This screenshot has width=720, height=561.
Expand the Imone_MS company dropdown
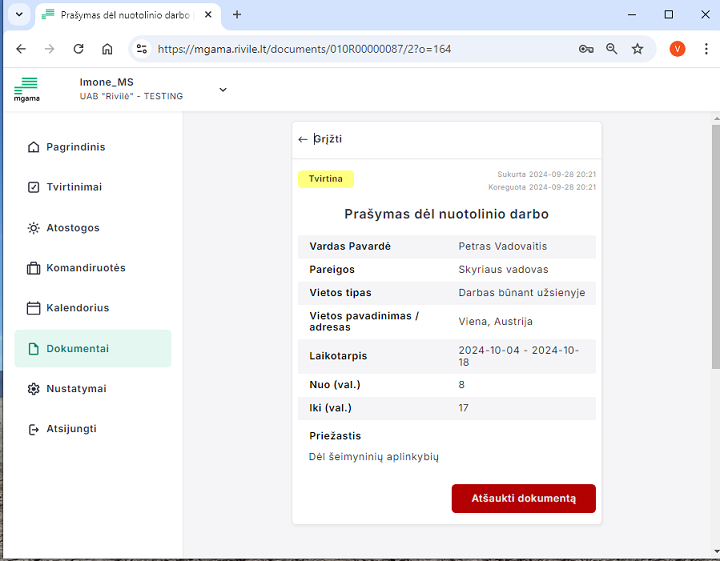pyautogui.click(x=223, y=90)
